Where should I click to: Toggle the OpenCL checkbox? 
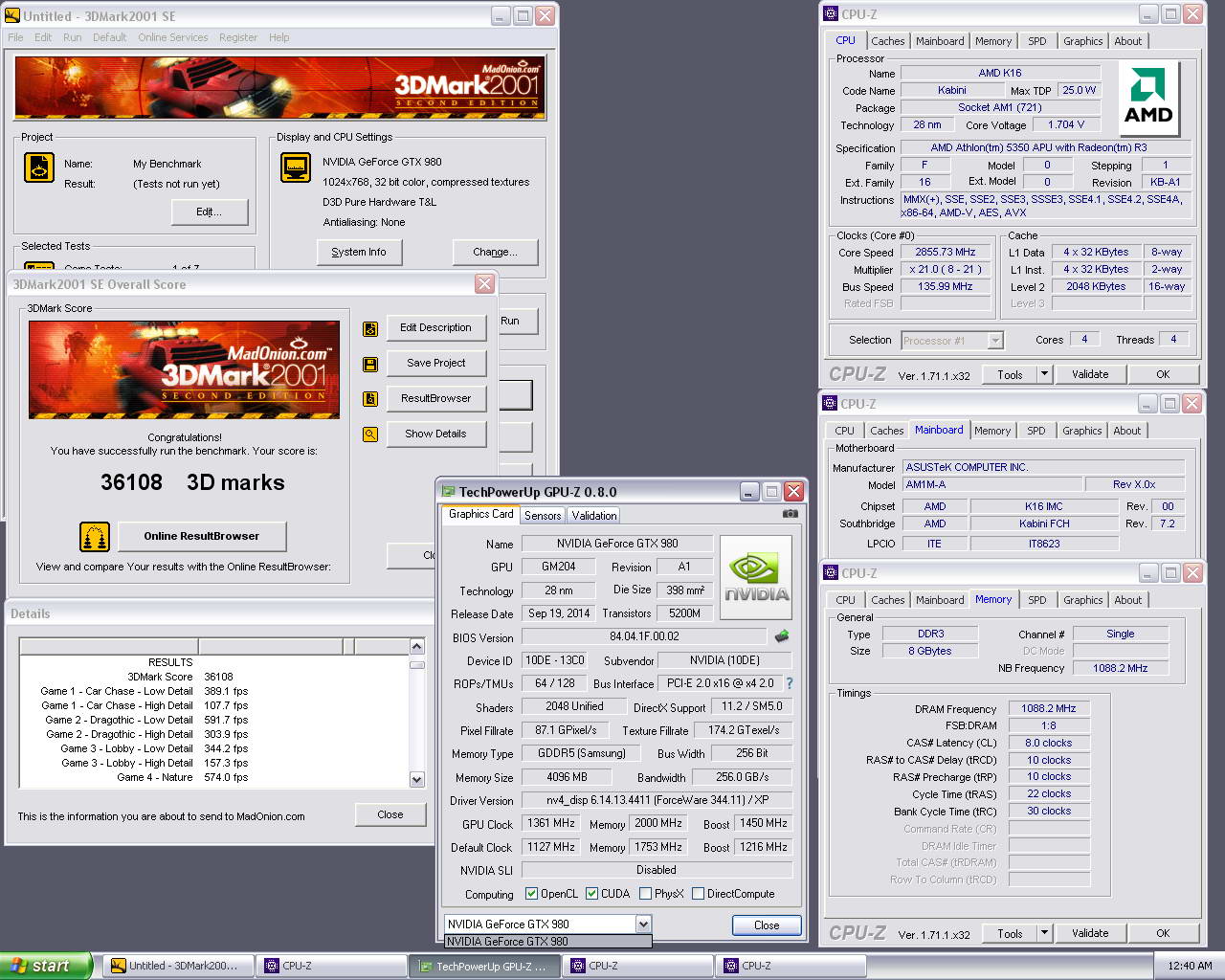[531, 894]
